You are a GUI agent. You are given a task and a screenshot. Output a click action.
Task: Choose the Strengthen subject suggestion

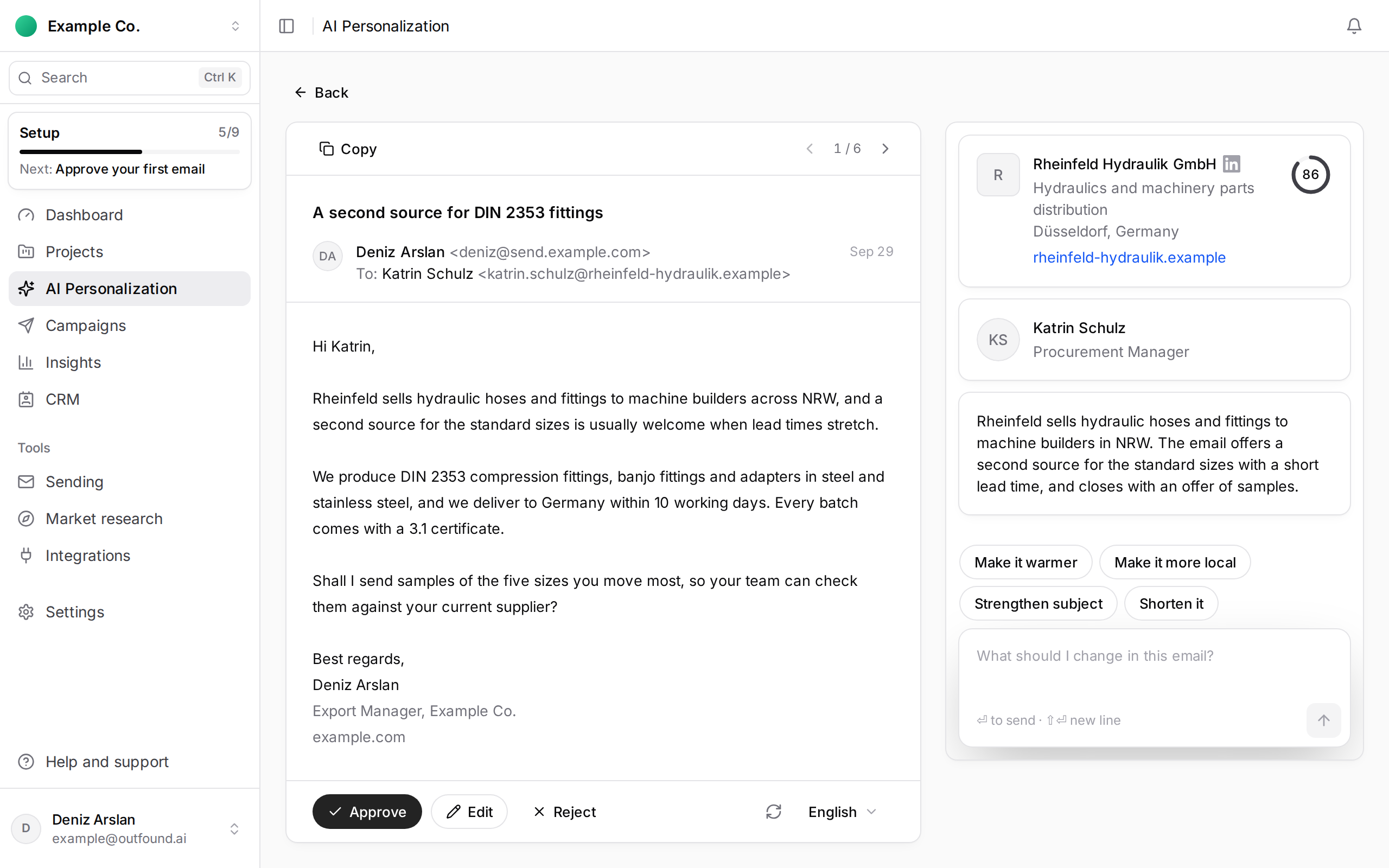1038,603
